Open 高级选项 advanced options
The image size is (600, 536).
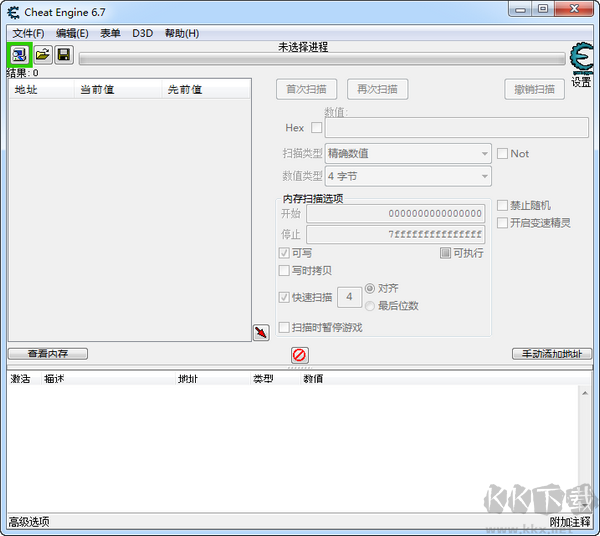pyautogui.click(x=29, y=522)
